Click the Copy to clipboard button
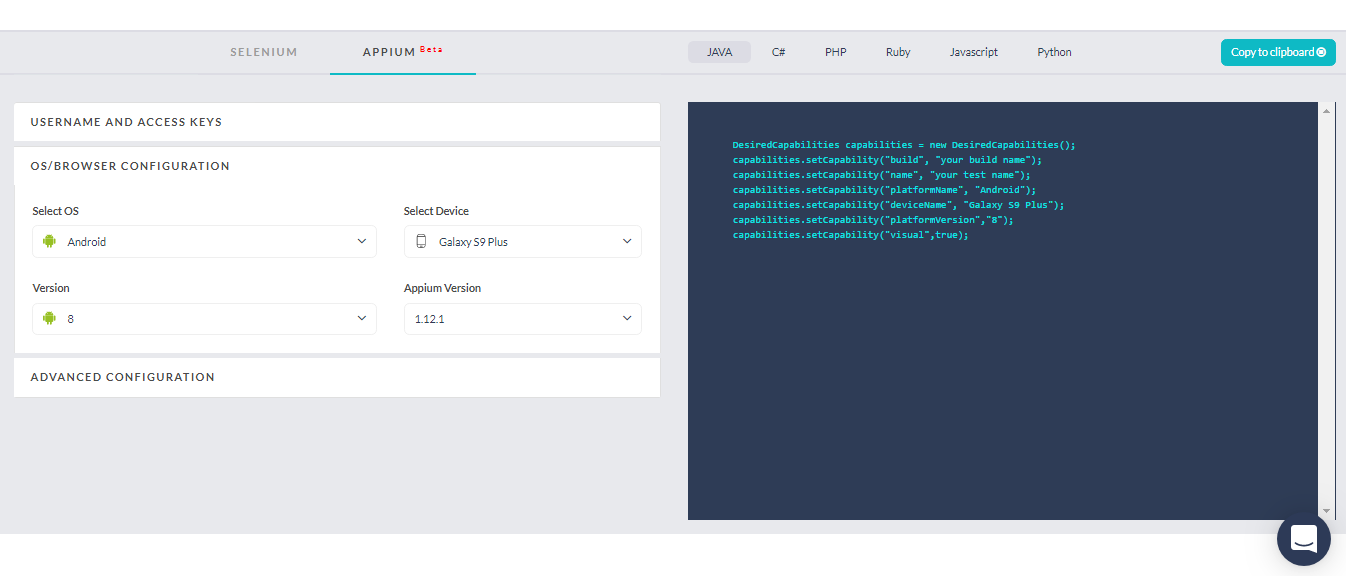This screenshot has width=1346, height=576. click(x=1278, y=52)
